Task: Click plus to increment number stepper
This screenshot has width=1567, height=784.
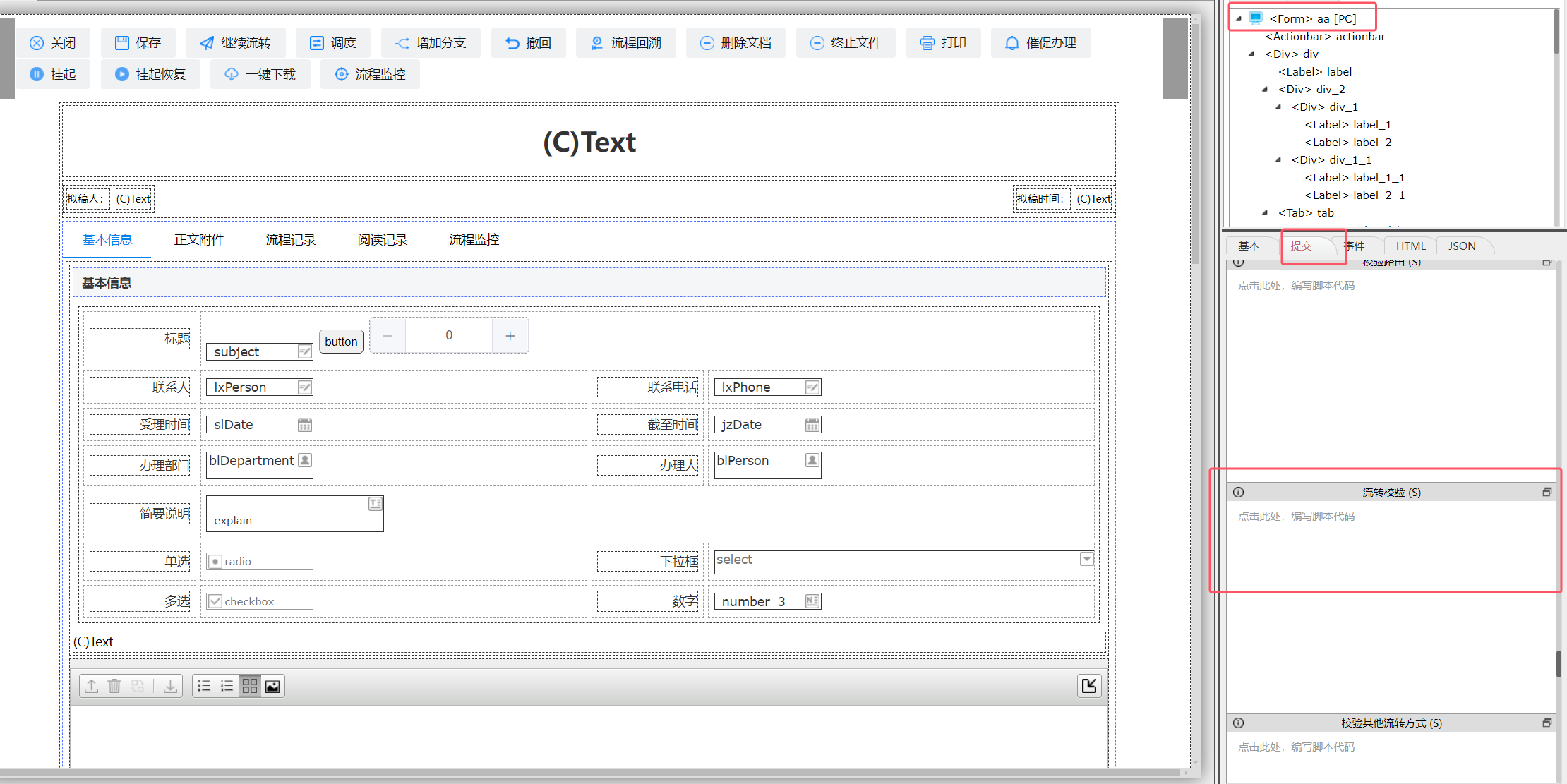Action: pyautogui.click(x=510, y=336)
